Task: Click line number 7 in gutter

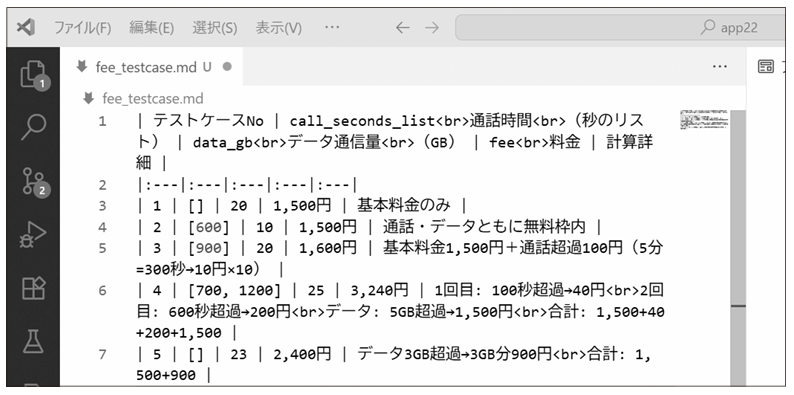Action: click(103, 354)
